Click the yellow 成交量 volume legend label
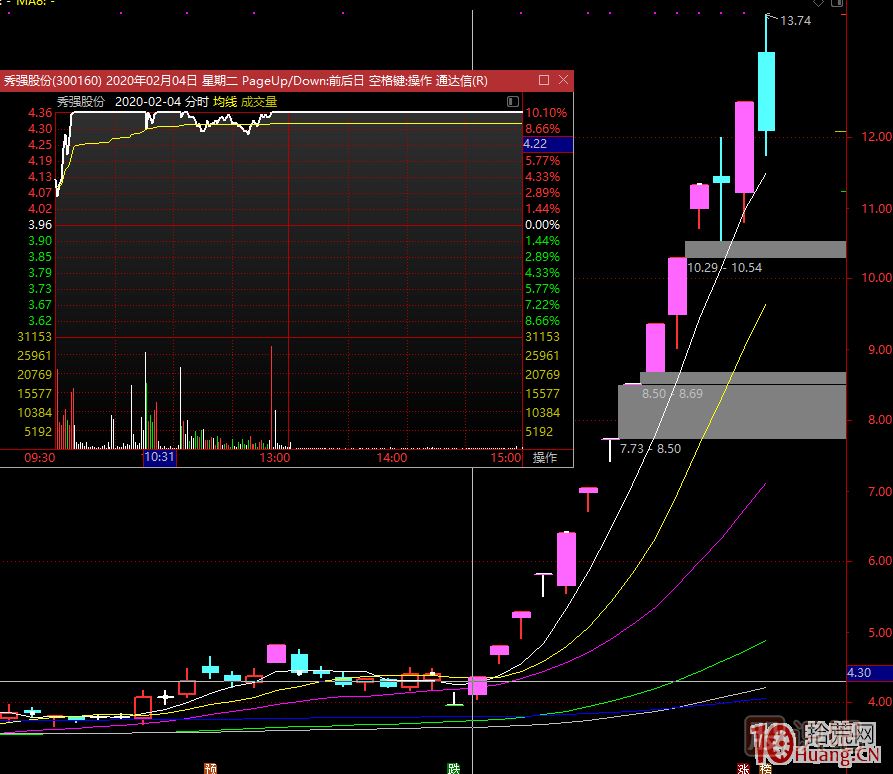The height and width of the screenshot is (774, 893). click(259, 102)
